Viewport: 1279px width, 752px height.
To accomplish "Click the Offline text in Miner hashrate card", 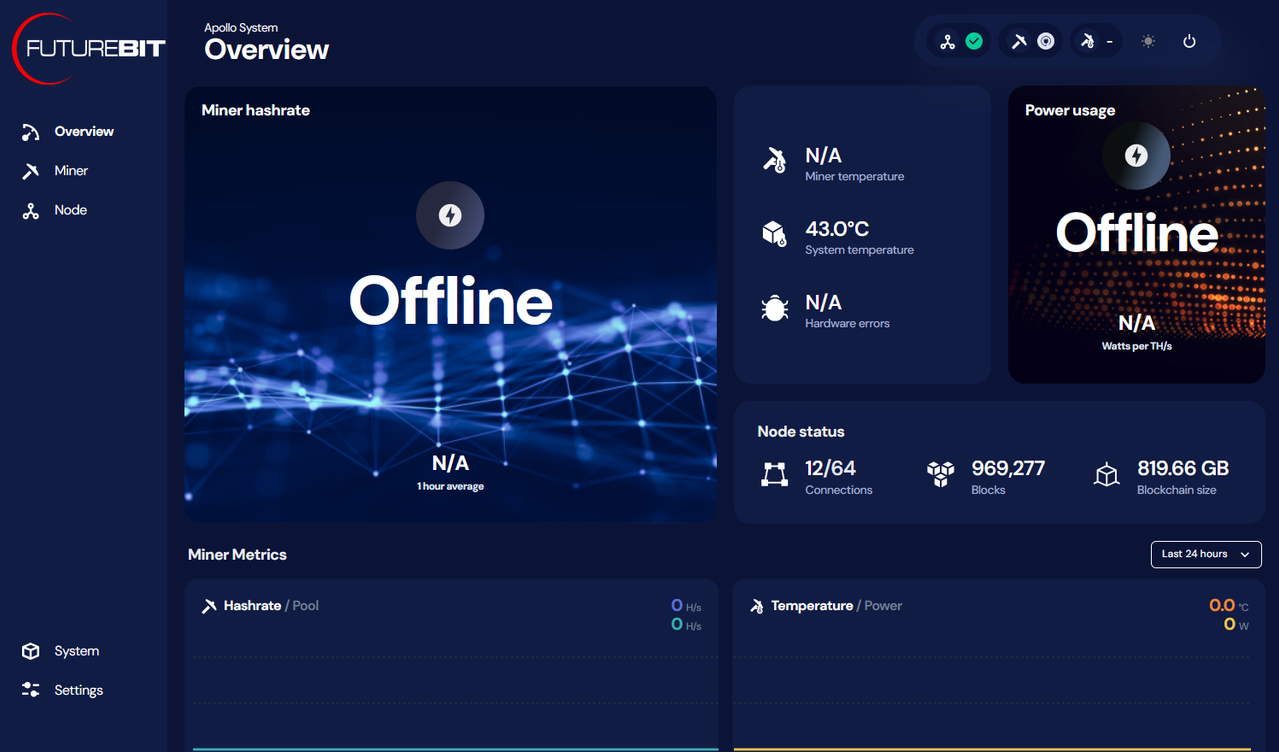I will click(451, 300).
